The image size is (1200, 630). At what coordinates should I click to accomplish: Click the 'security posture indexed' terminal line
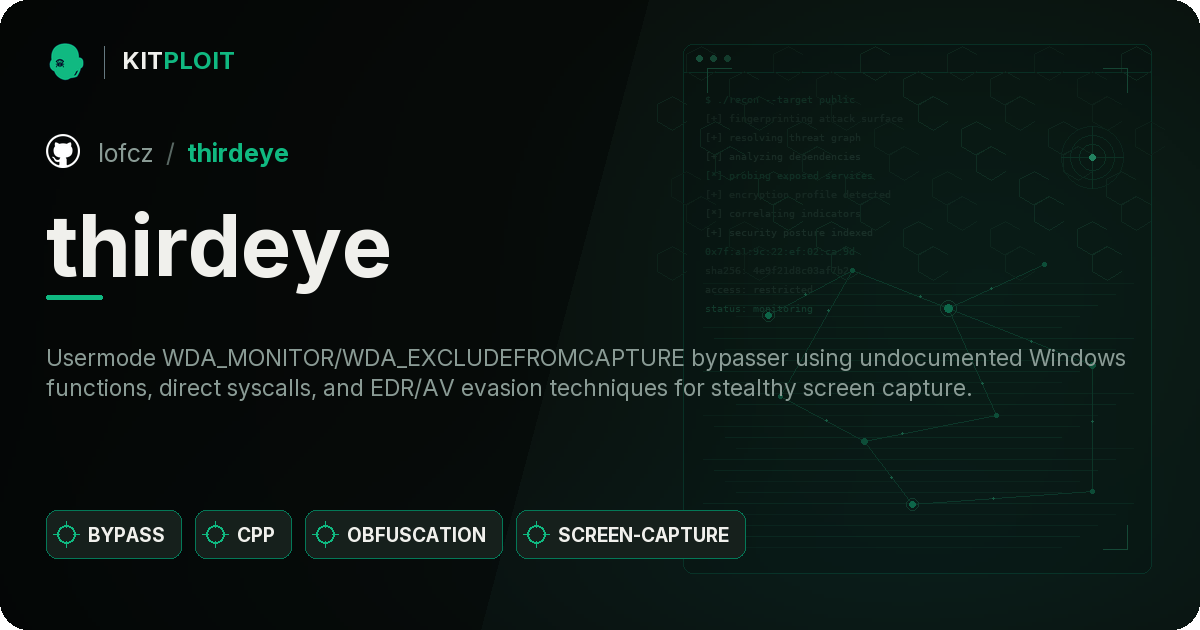(788, 233)
